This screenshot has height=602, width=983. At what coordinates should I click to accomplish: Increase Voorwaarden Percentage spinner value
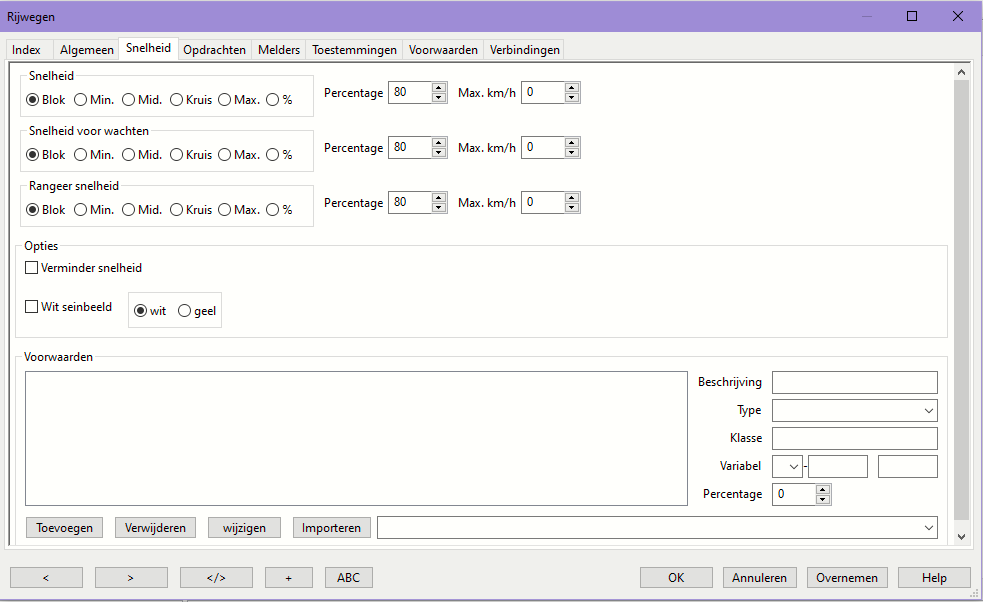coord(823,490)
